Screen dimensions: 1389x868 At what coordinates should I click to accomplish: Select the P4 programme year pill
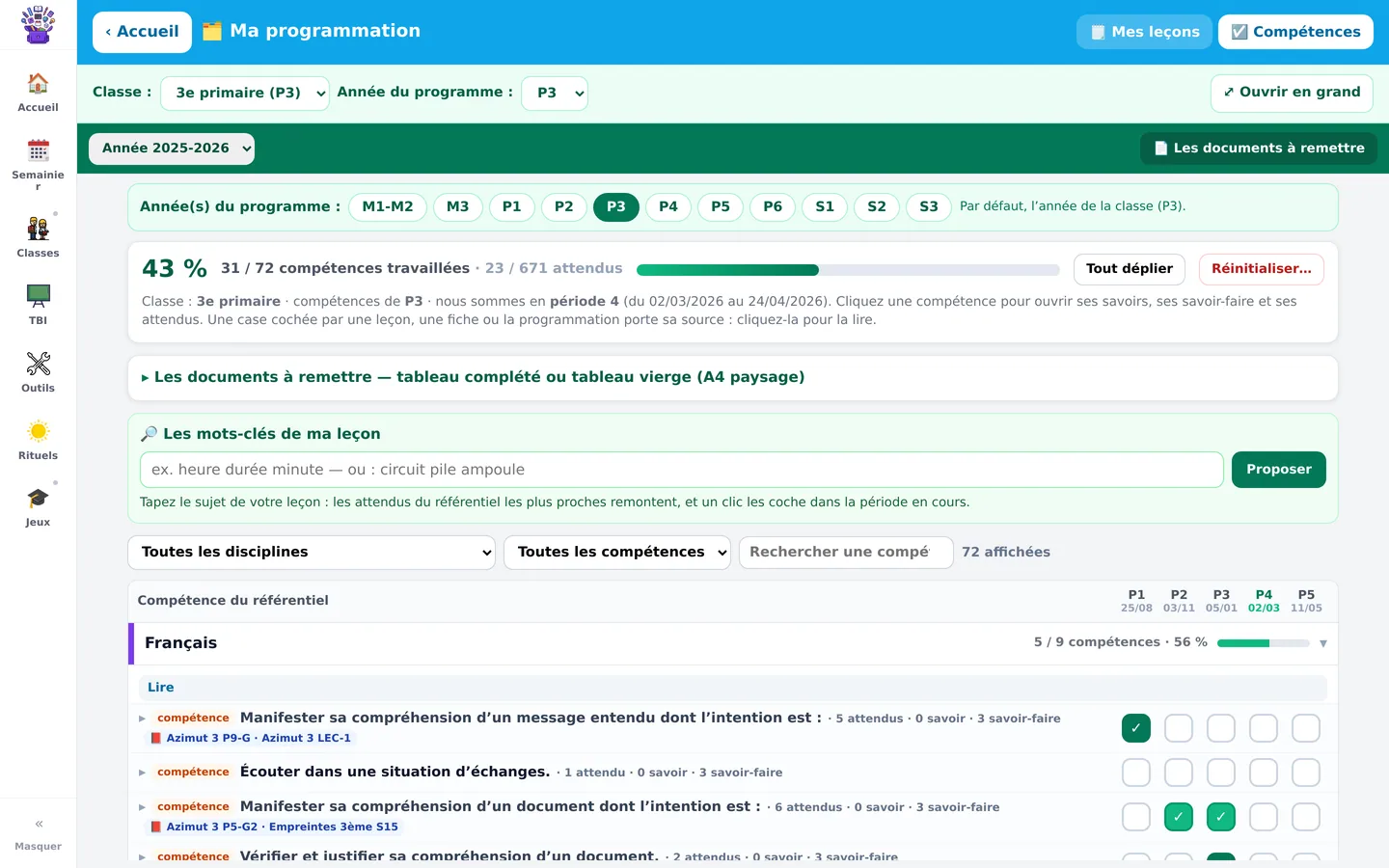(x=668, y=207)
